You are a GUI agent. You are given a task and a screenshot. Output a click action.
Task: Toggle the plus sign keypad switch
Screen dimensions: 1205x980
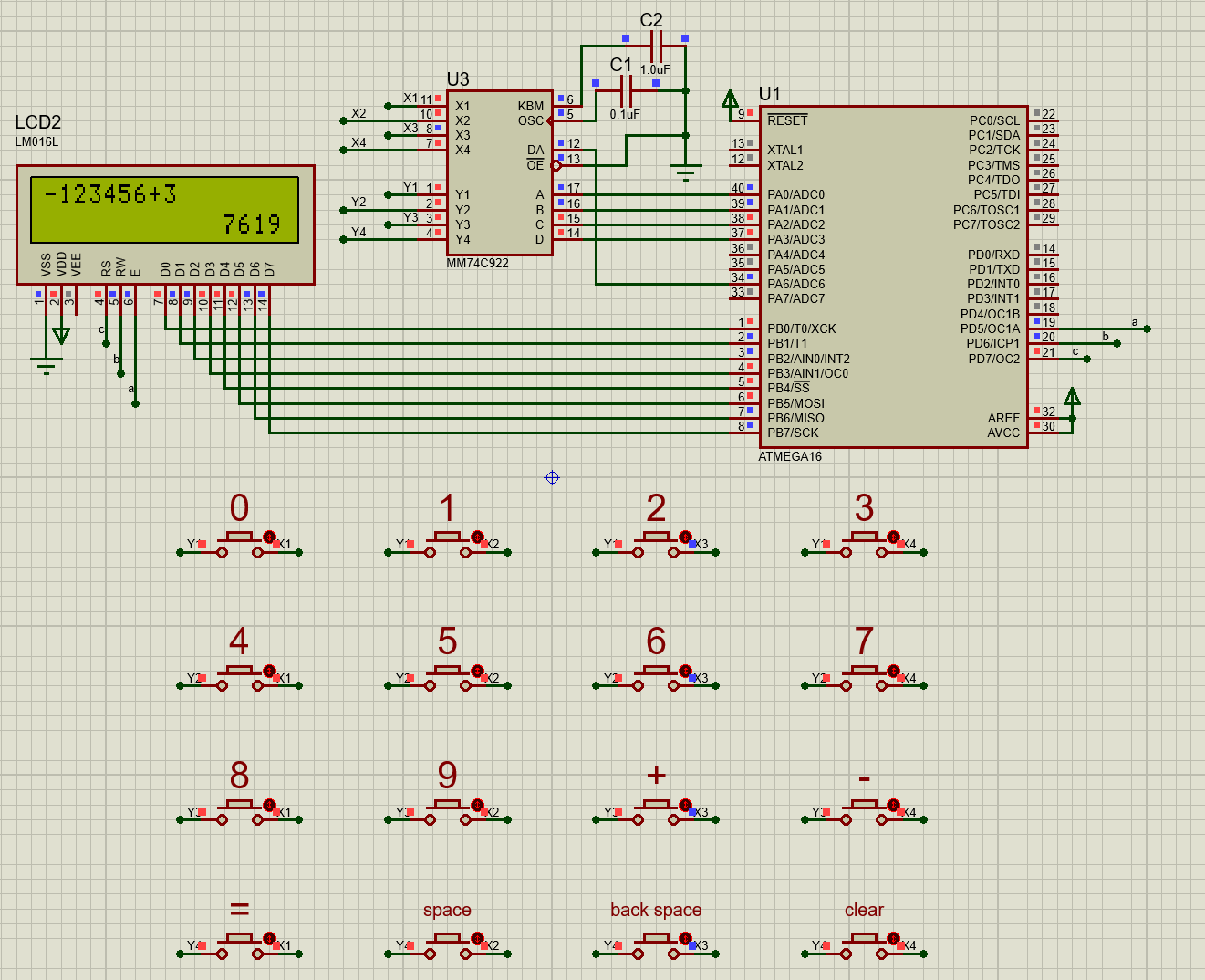[x=655, y=803]
